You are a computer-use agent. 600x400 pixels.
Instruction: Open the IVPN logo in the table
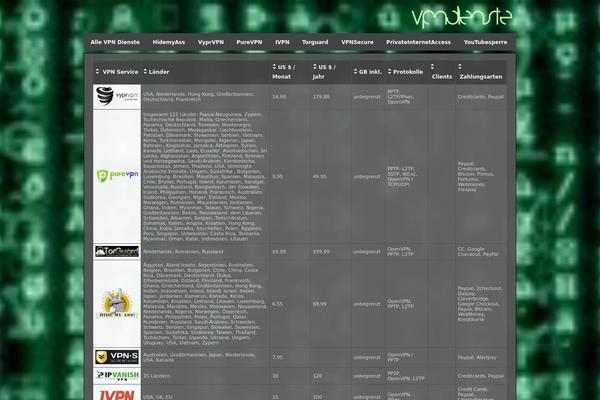coord(117,395)
